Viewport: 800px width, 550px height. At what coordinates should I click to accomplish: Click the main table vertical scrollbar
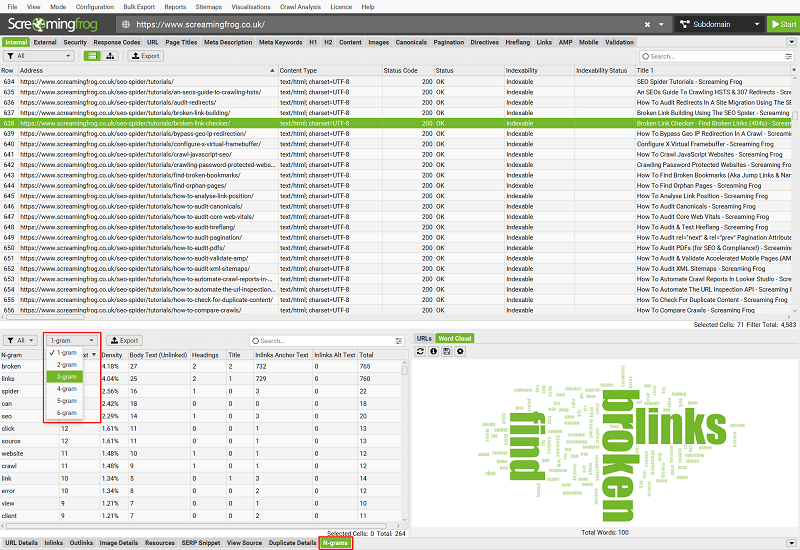[795, 116]
